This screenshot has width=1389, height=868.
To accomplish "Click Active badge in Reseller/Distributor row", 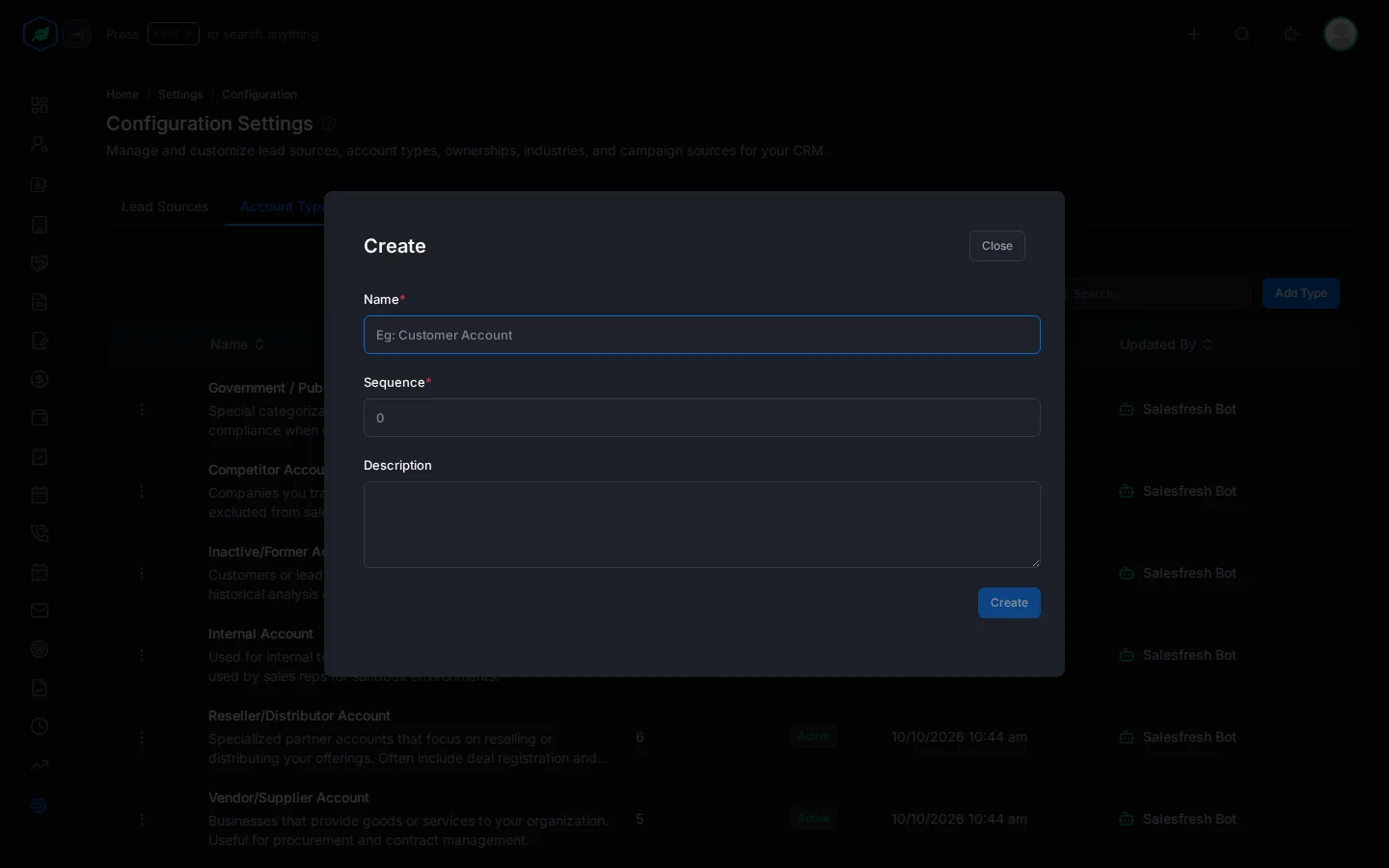I will coord(813,736).
